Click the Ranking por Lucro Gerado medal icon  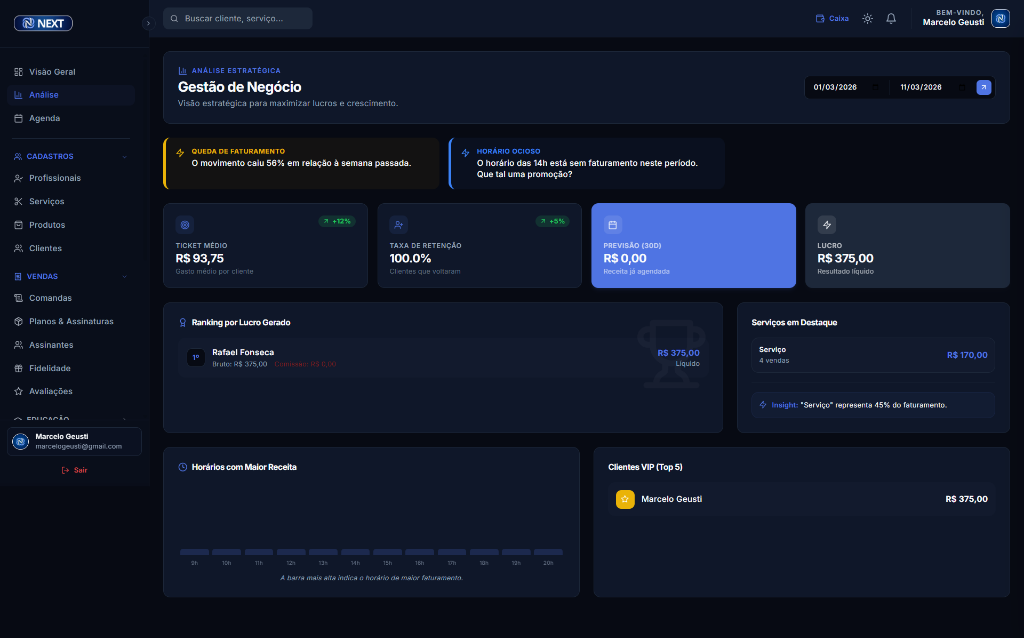point(183,323)
